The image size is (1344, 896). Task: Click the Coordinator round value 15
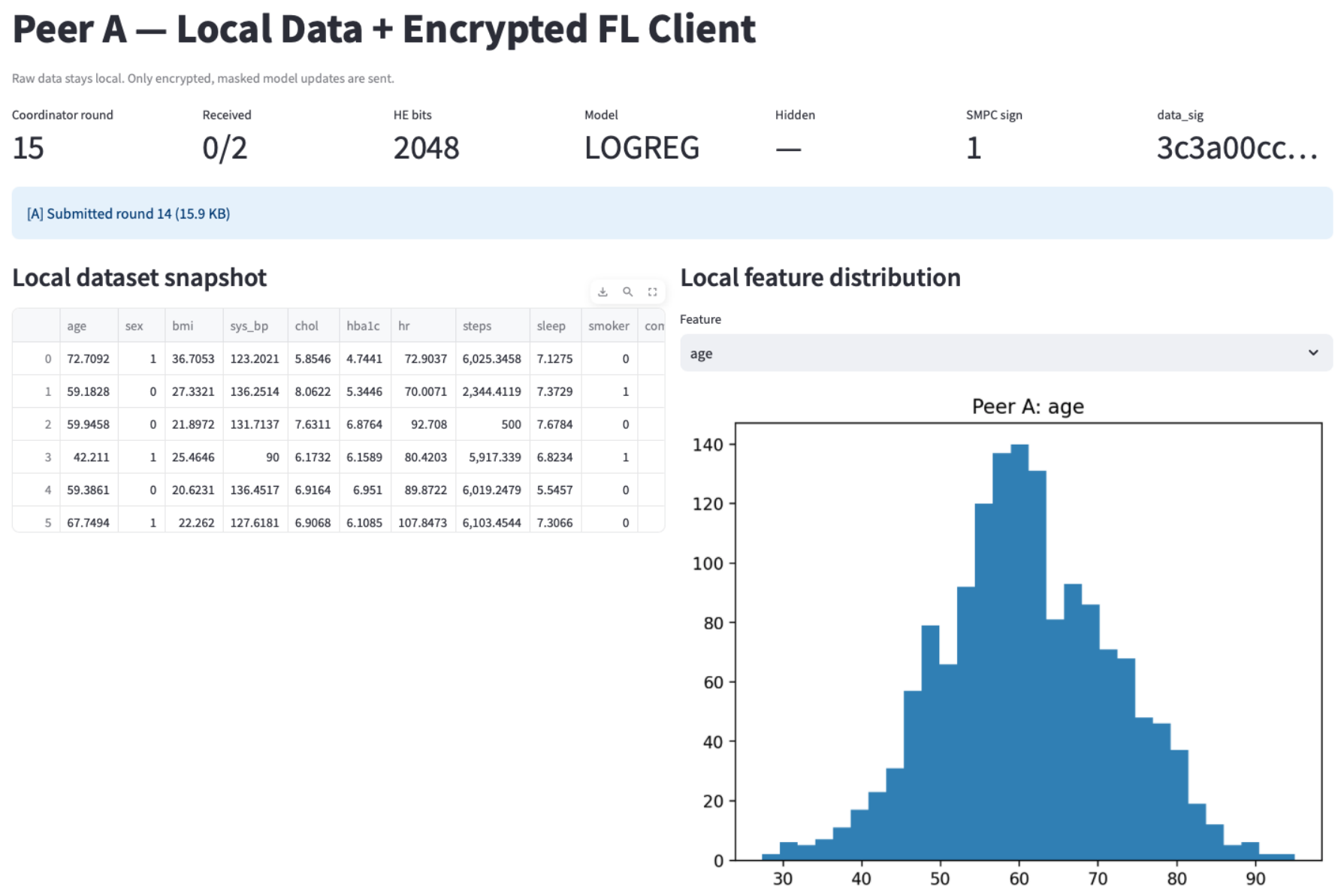pyautogui.click(x=28, y=148)
